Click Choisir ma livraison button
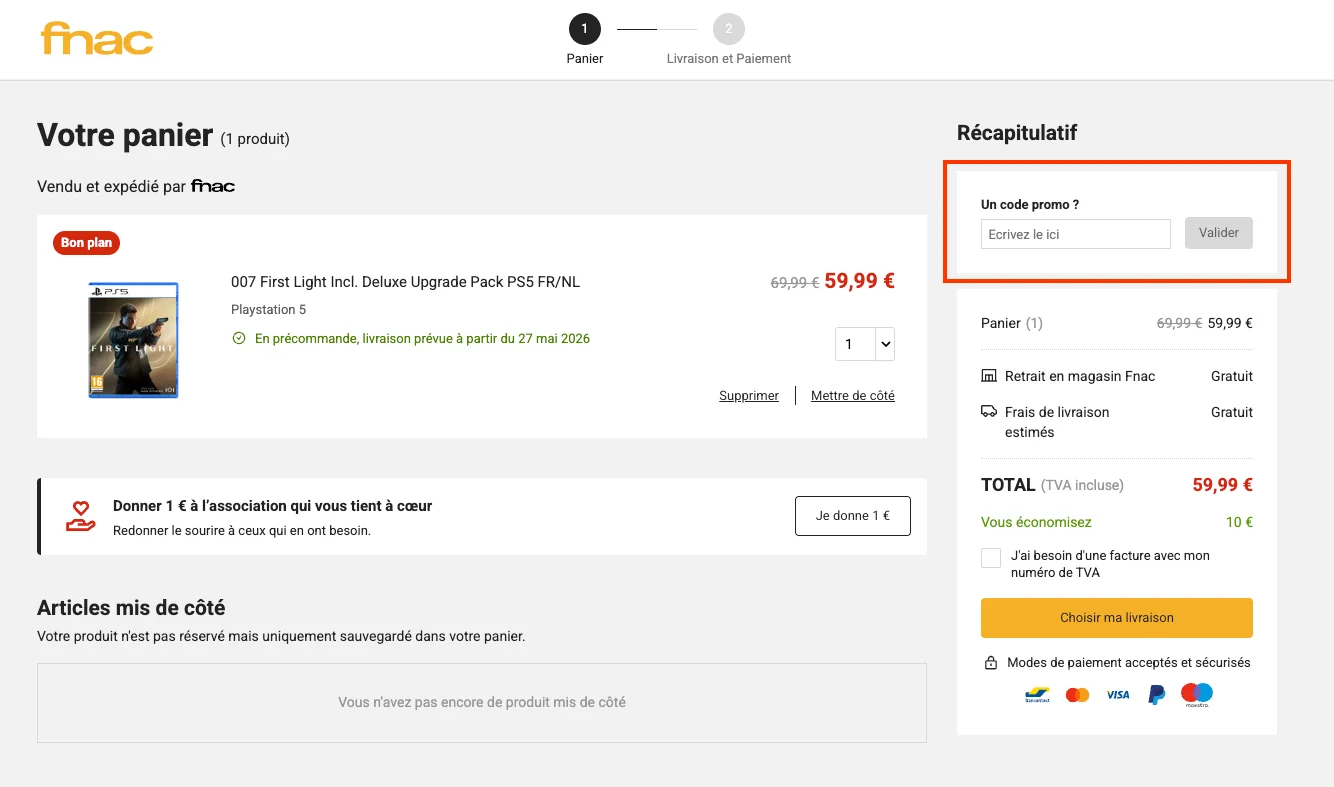 point(1116,618)
